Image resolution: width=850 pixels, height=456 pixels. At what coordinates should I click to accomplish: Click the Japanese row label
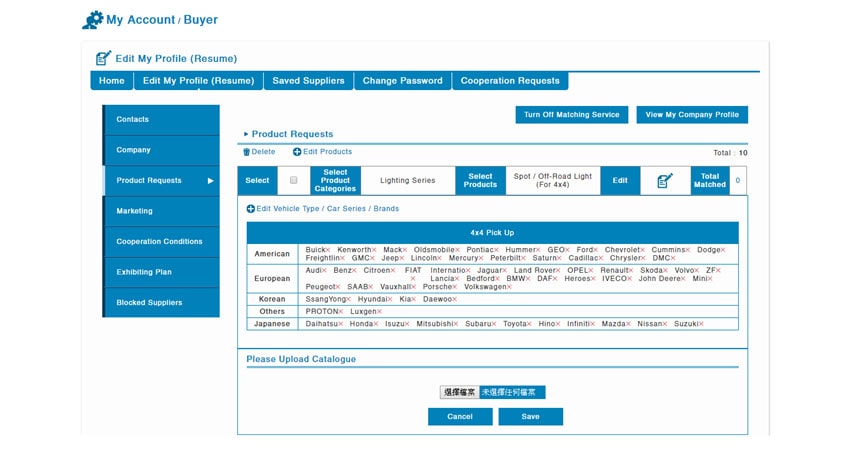272,324
